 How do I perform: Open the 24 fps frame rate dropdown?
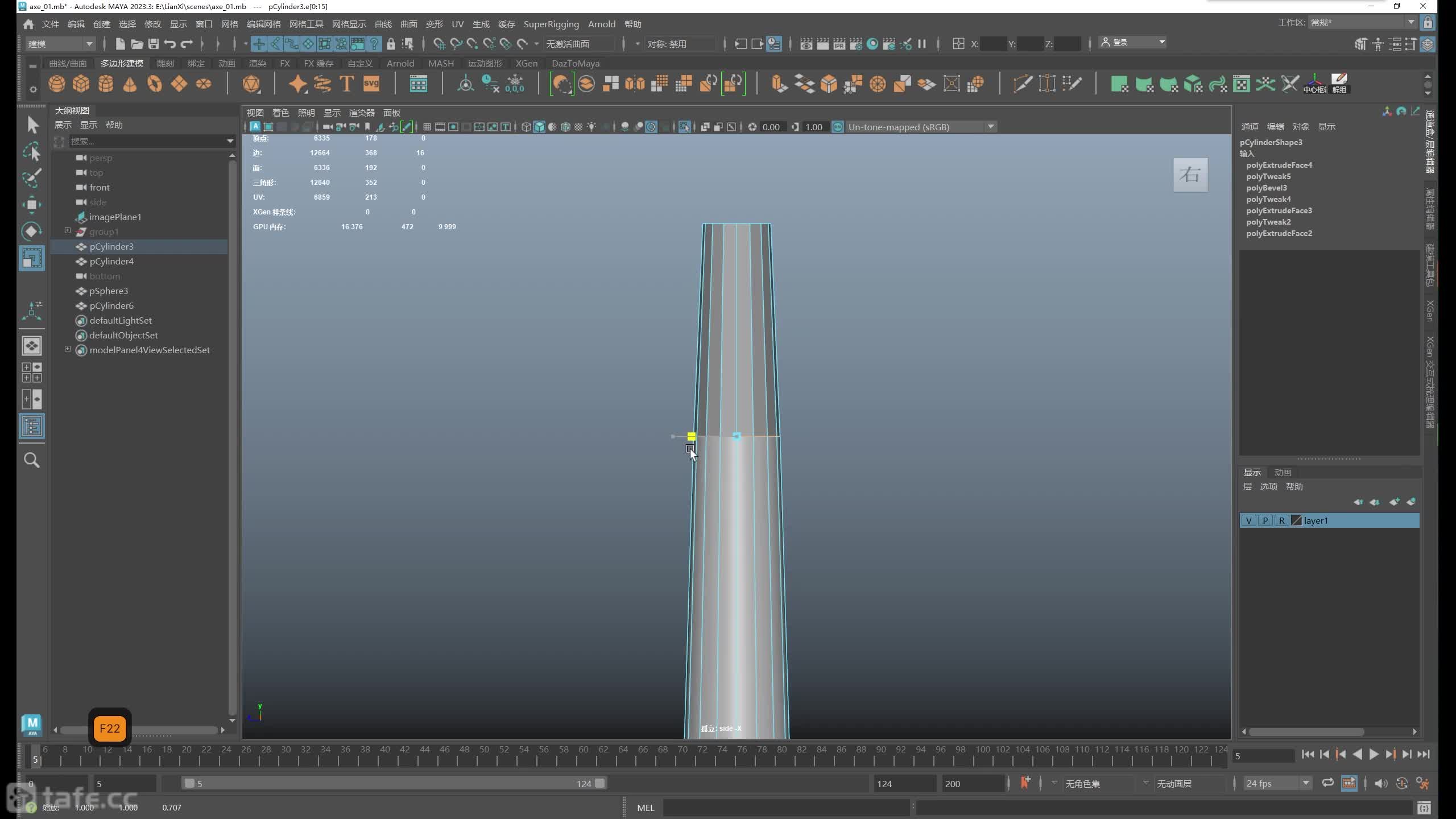tap(1278, 783)
